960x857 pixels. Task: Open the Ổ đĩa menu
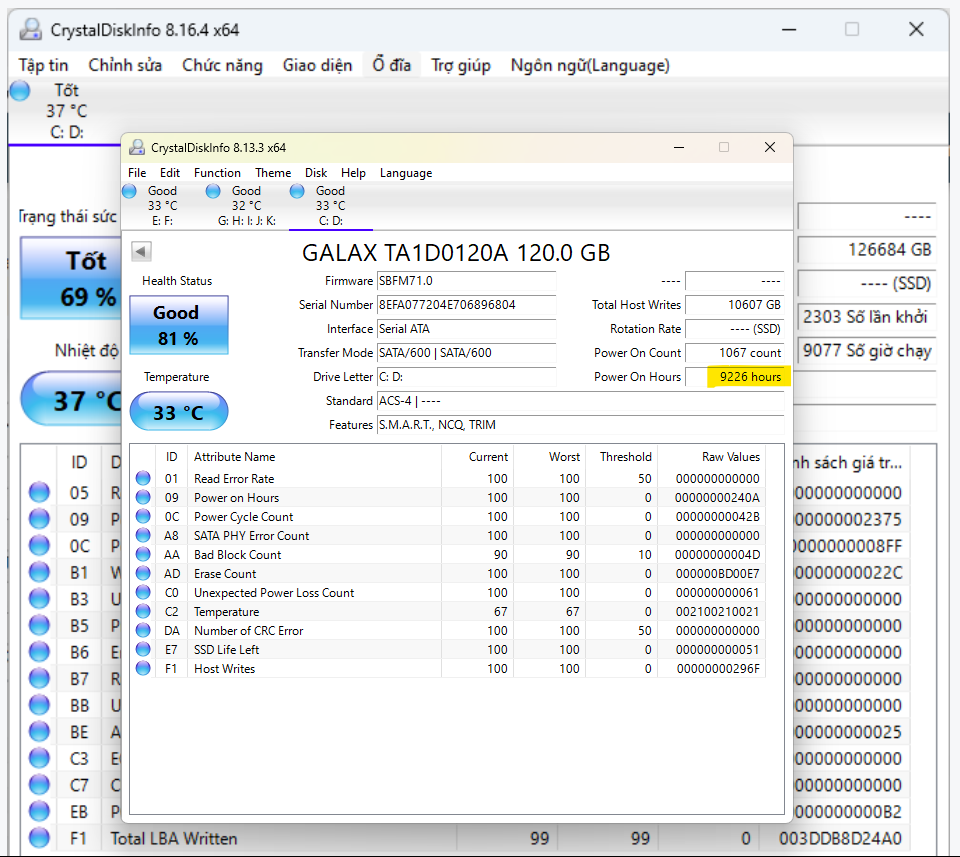point(392,65)
